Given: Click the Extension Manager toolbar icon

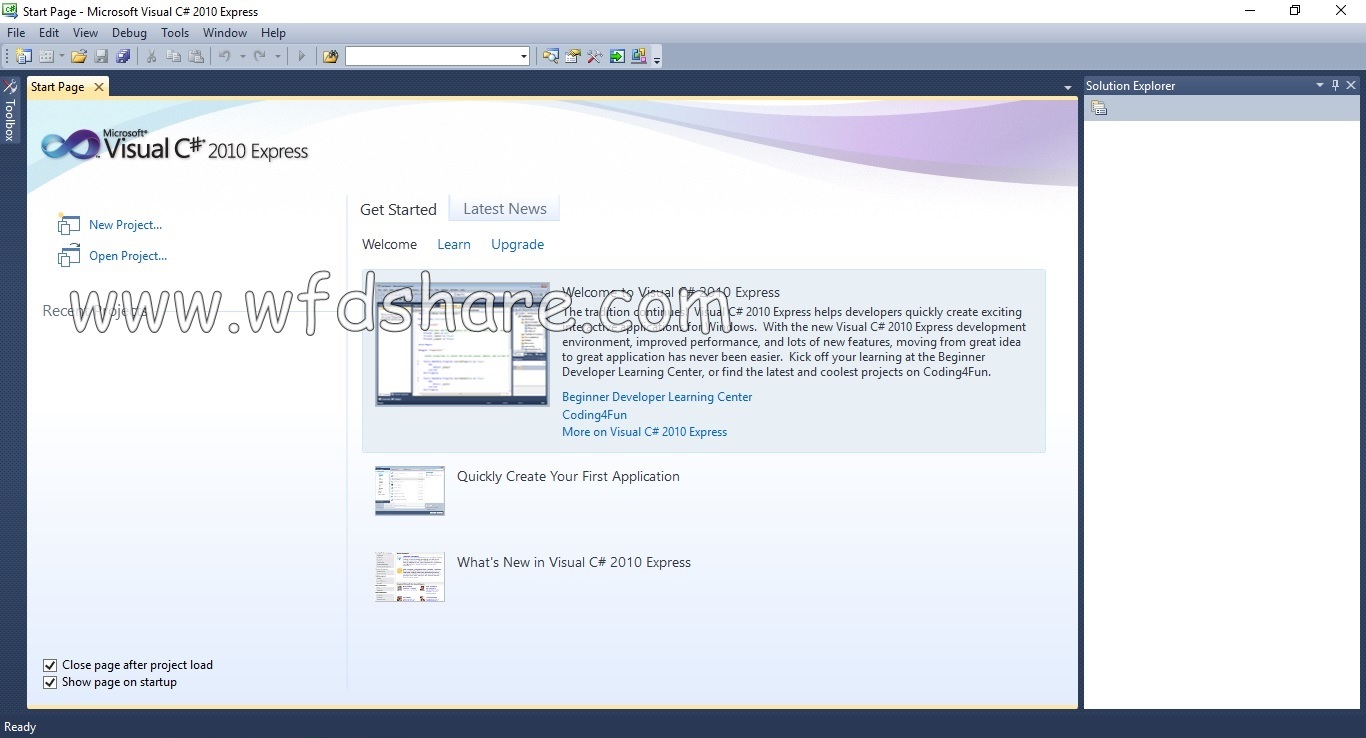Looking at the screenshot, I should tap(638, 56).
